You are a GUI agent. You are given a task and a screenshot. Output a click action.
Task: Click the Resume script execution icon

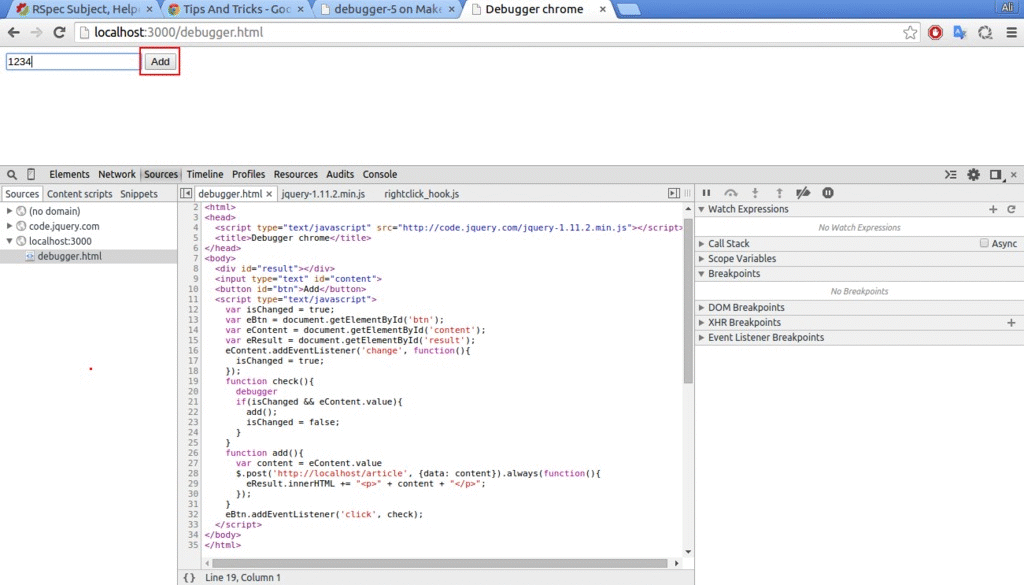(707, 192)
